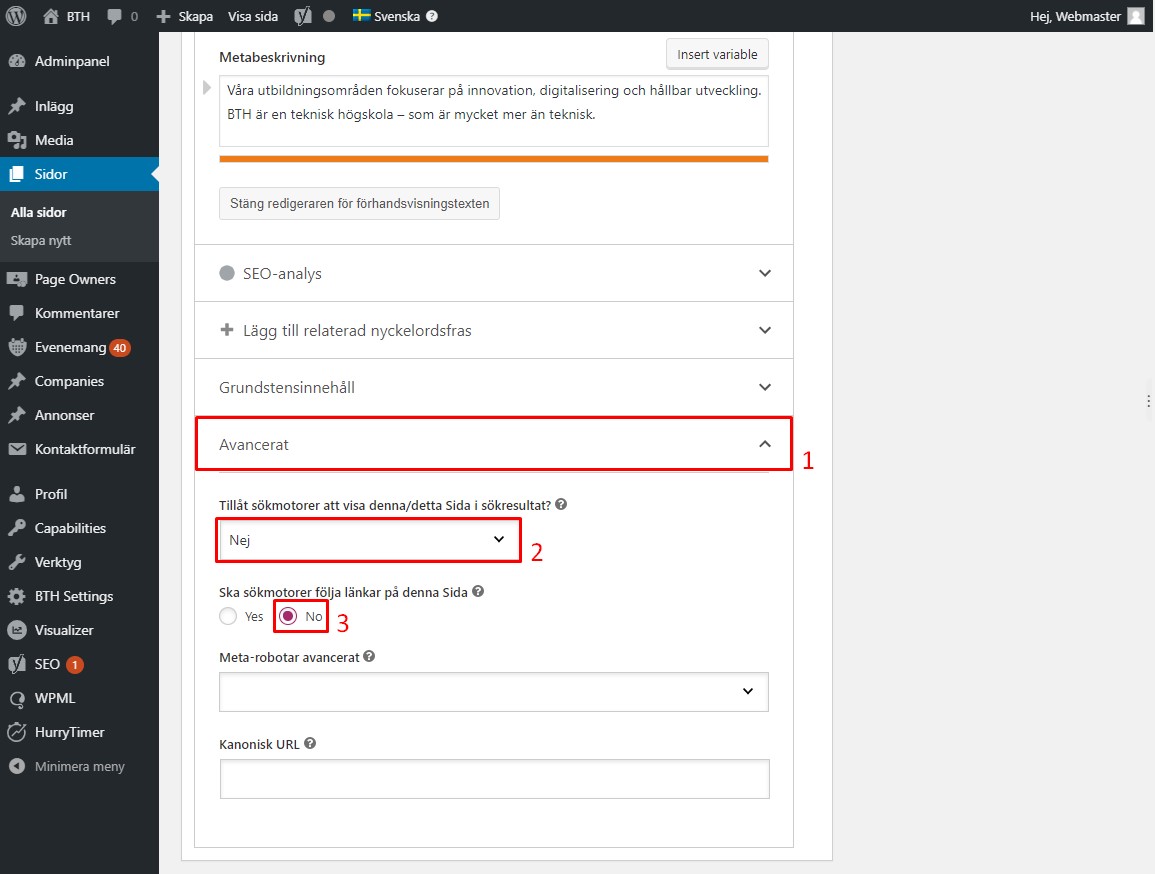The width and height of the screenshot is (1155, 874).
Task: Click the Skapa plus icon in admin bar
Action: [x=164, y=16]
